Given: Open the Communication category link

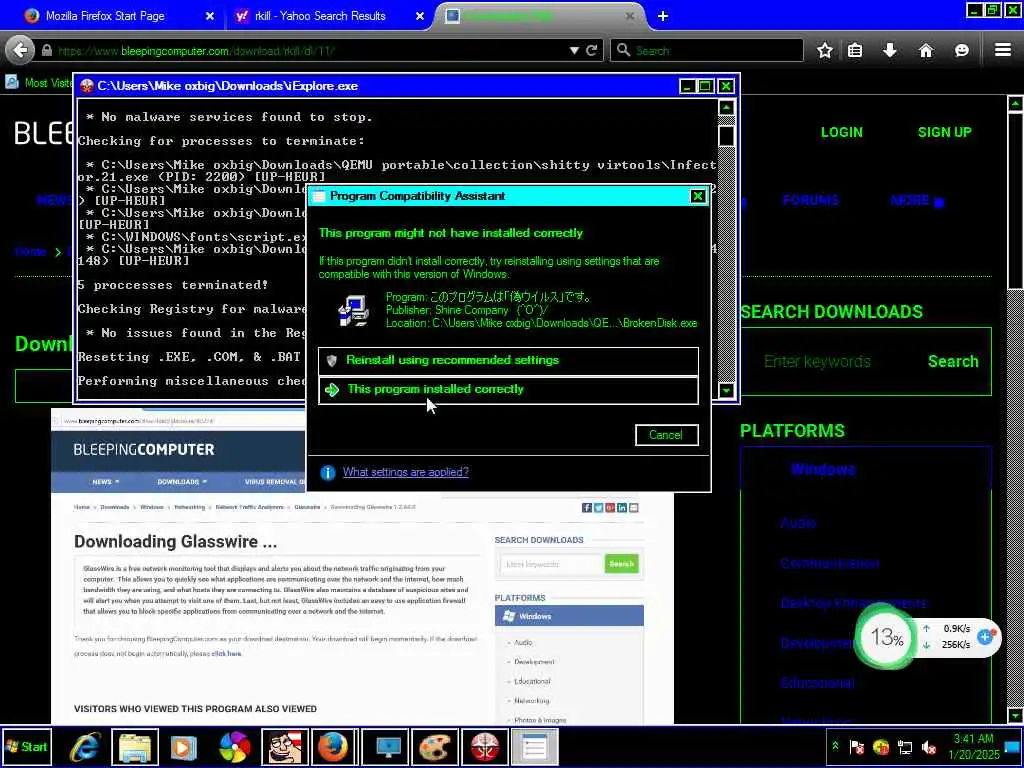Looking at the screenshot, I should pos(830,563).
